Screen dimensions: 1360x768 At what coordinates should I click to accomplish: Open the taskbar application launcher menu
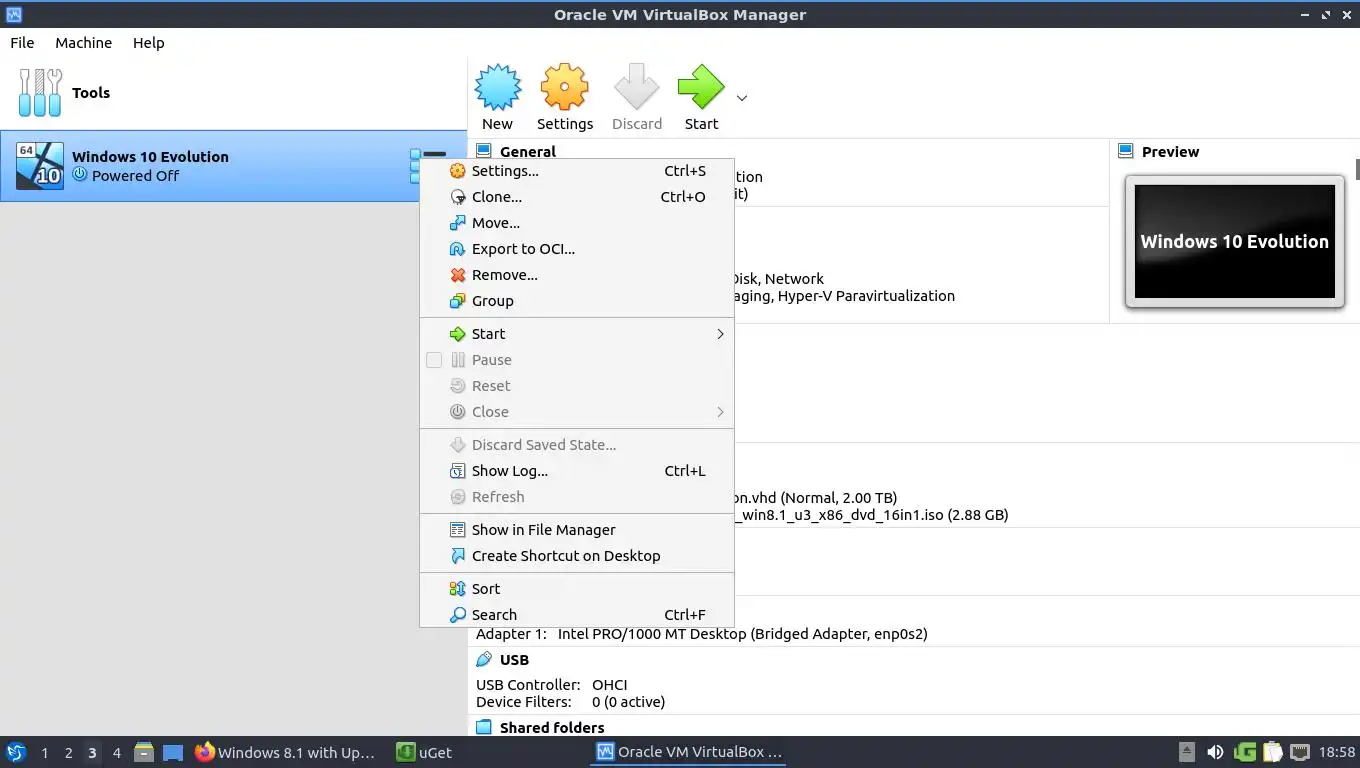tap(16, 752)
